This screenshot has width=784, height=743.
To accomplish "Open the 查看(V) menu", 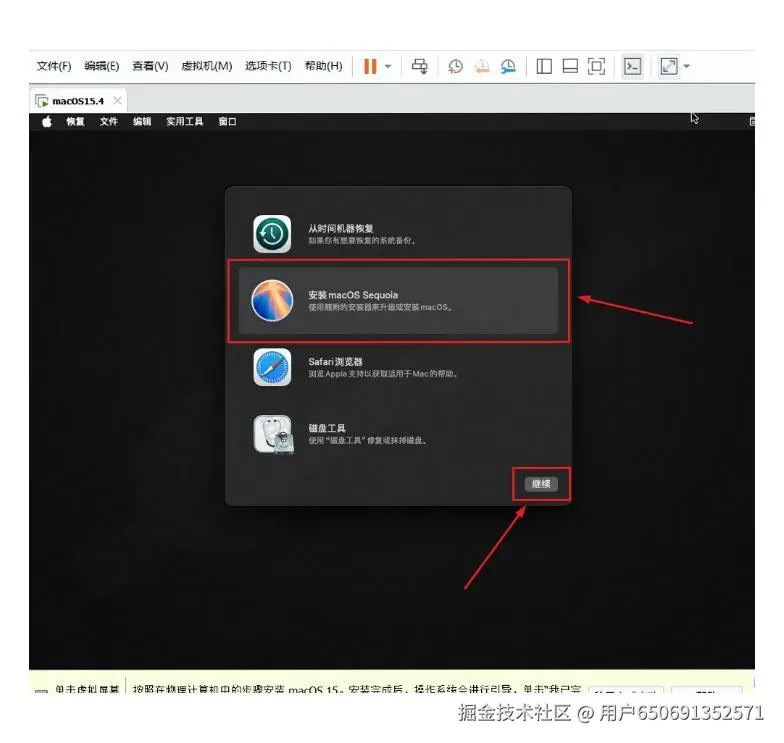I will [150, 66].
